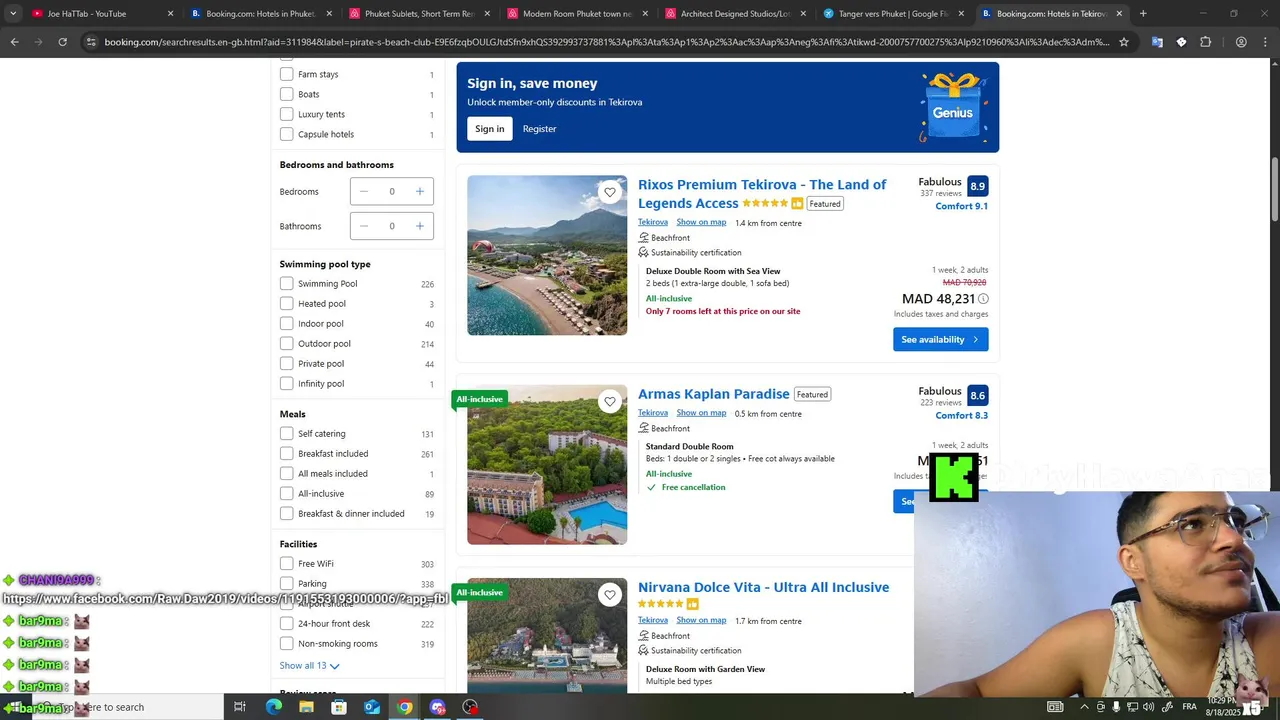Open Rixos Premium Tekirova hotel title link

[x=762, y=194]
